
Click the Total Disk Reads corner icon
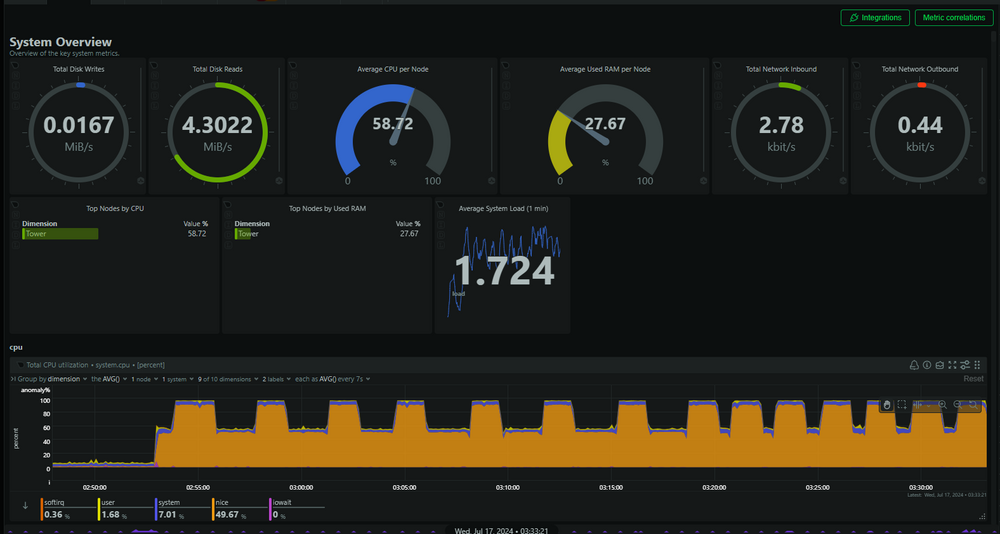(154, 65)
